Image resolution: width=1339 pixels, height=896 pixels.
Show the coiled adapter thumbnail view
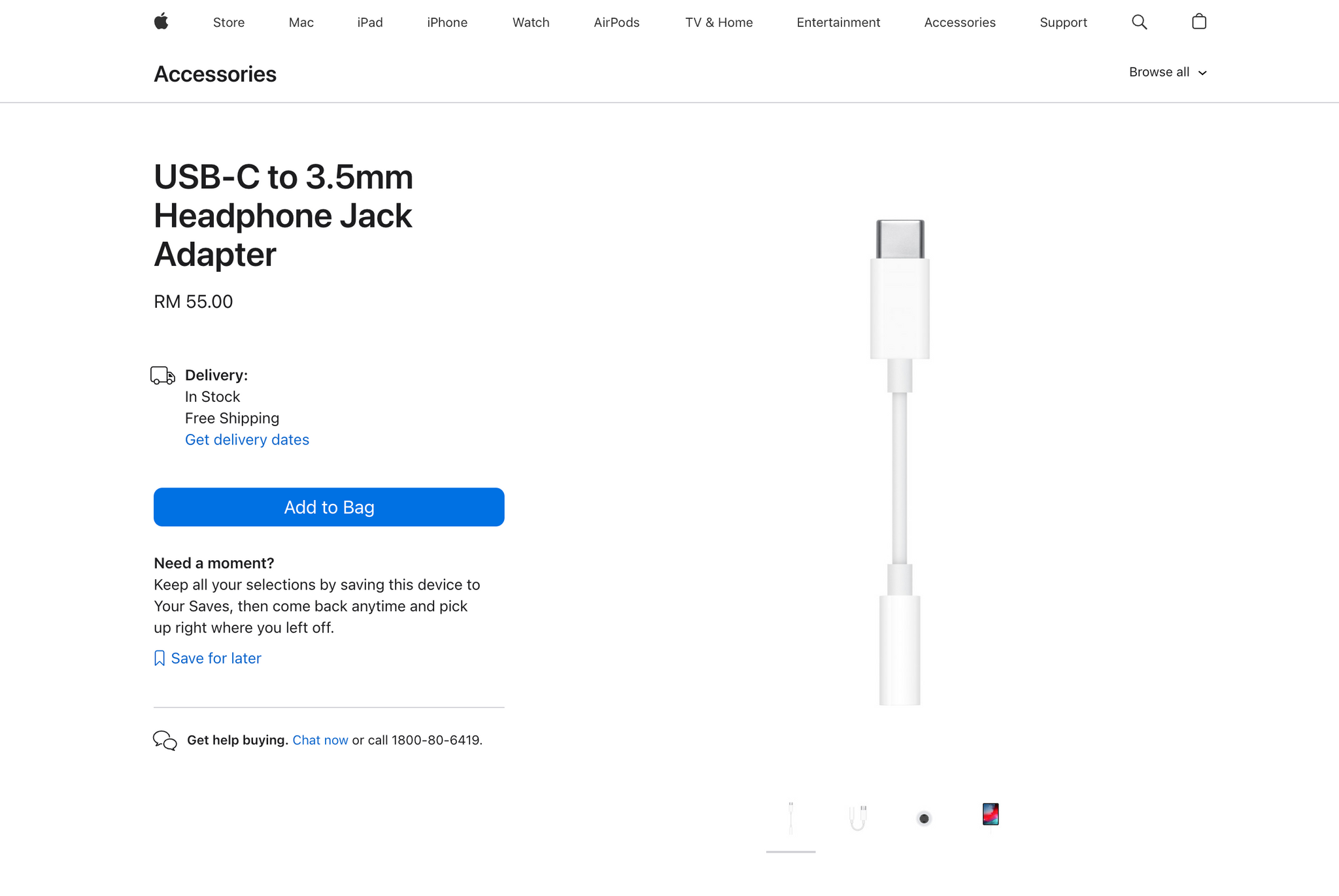(x=858, y=818)
